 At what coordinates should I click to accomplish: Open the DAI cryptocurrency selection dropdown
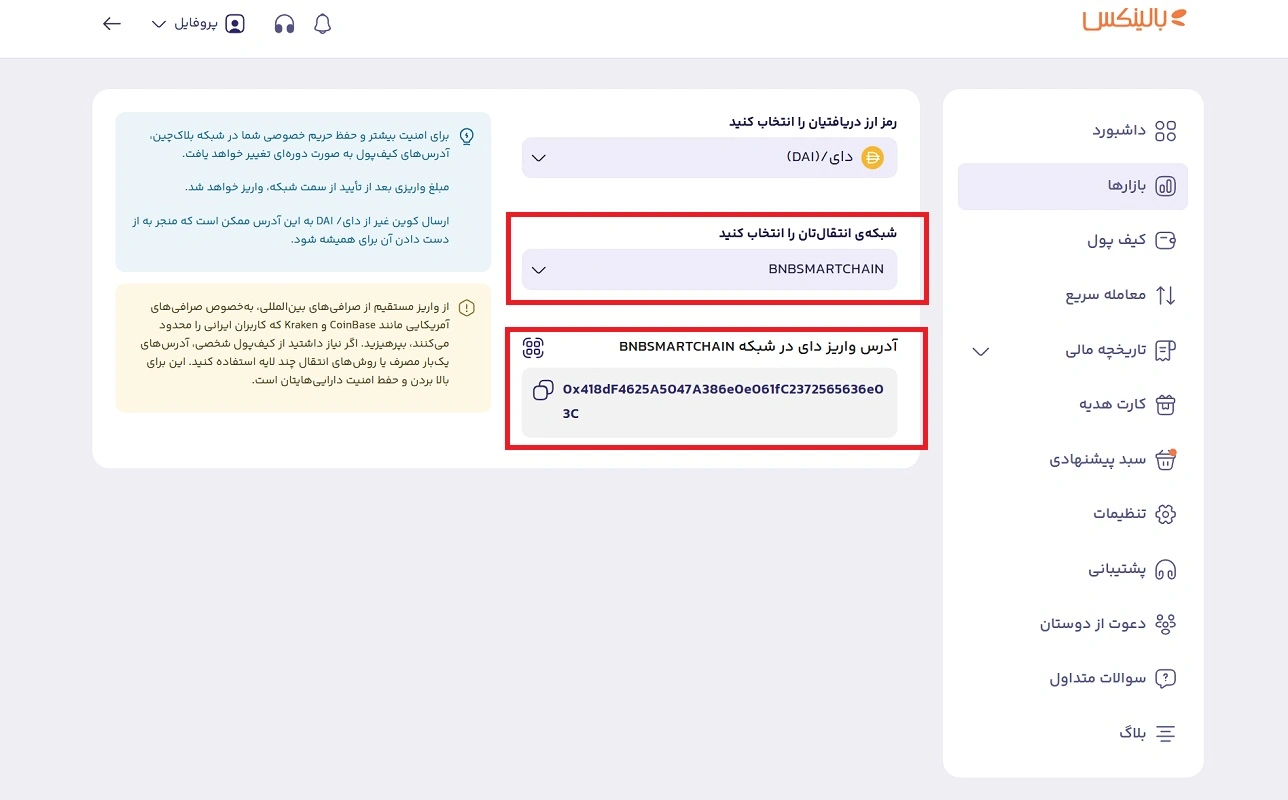pos(709,158)
